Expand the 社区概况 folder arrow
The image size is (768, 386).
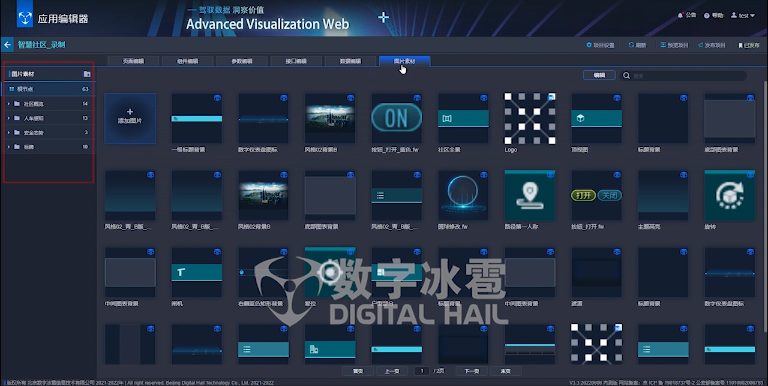point(9,104)
